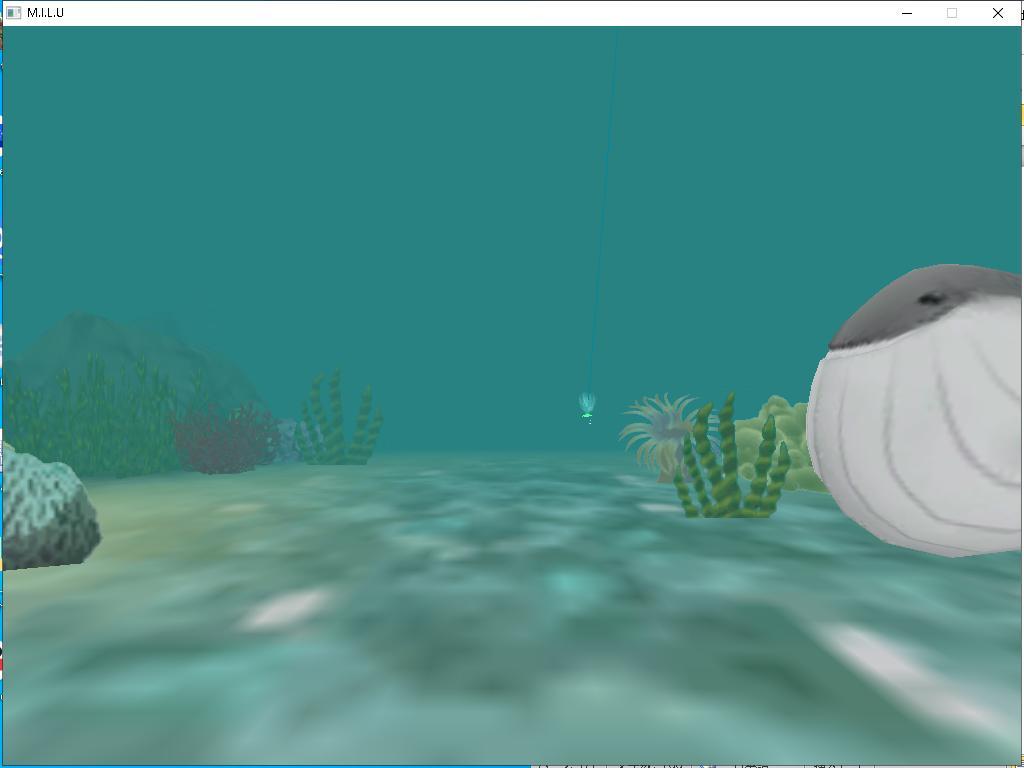Click the M.I.L.U title bar text
This screenshot has height=768, width=1024.
point(46,13)
